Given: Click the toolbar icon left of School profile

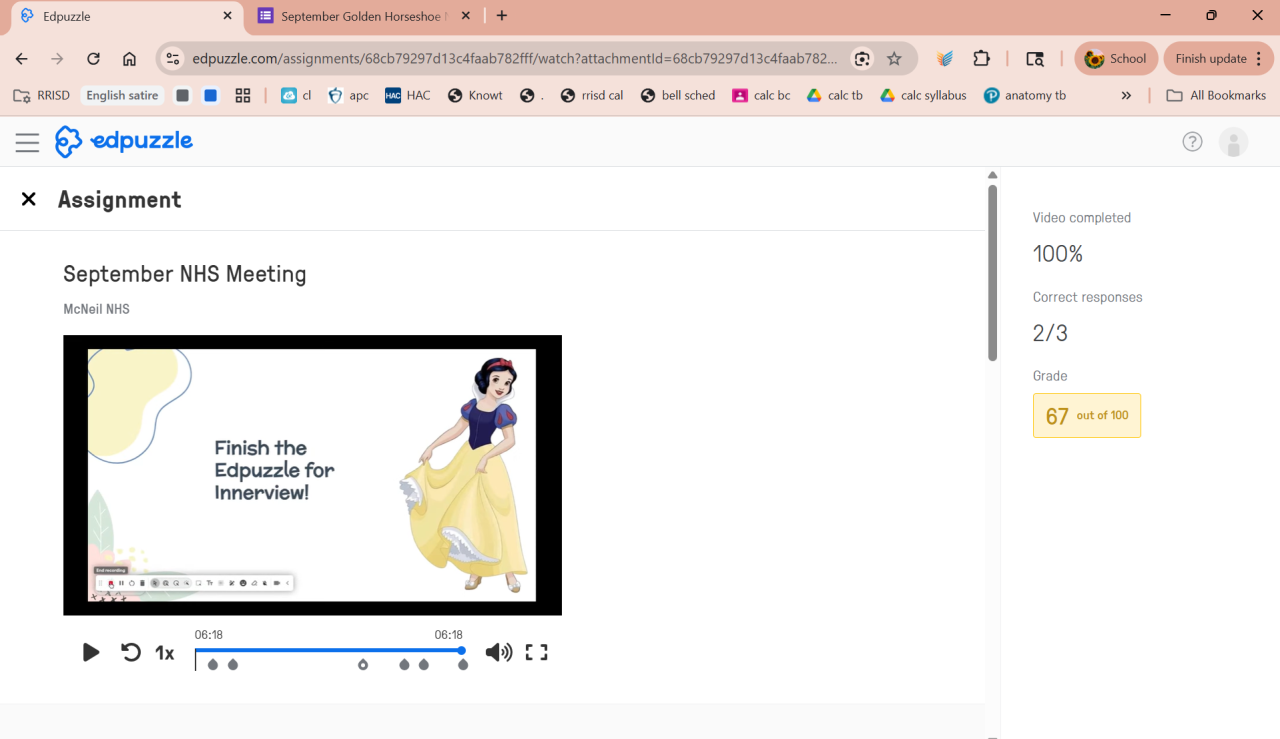Looking at the screenshot, I should (1035, 59).
